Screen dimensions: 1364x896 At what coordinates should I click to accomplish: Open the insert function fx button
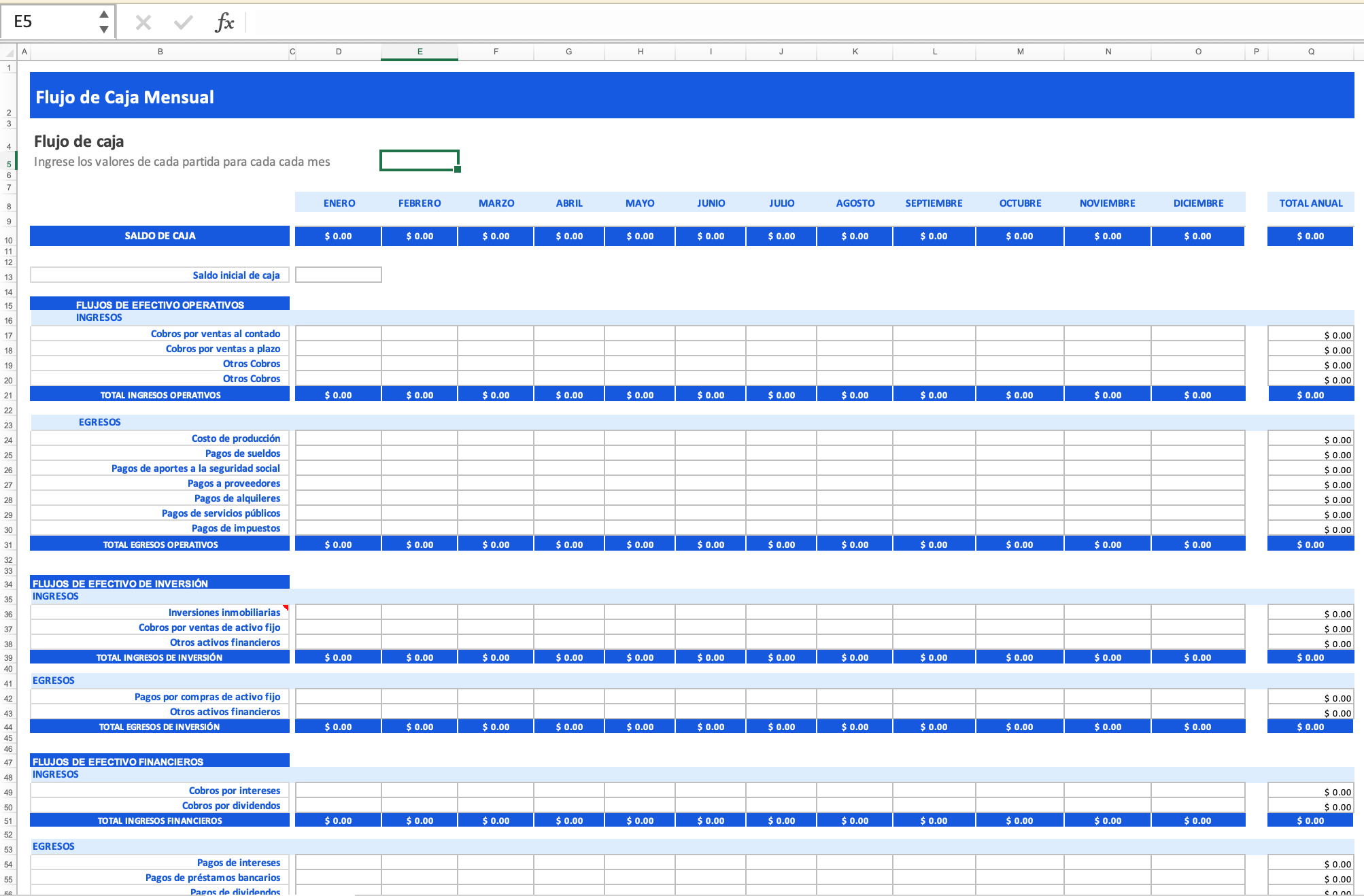point(224,22)
